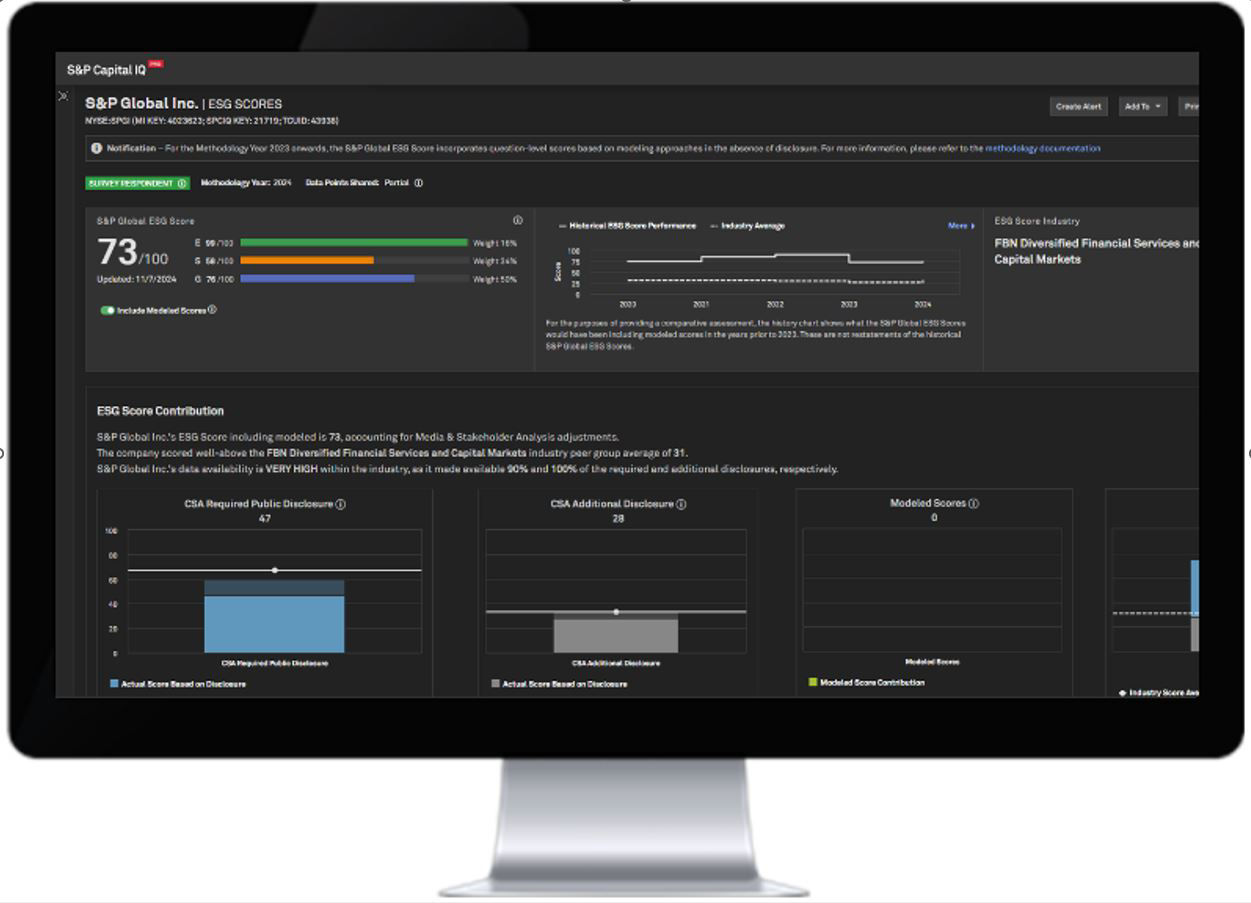Click the 'Modeled Scores' chart title
Image resolution: width=1251 pixels, height=903 pixels.
point(928,504)
